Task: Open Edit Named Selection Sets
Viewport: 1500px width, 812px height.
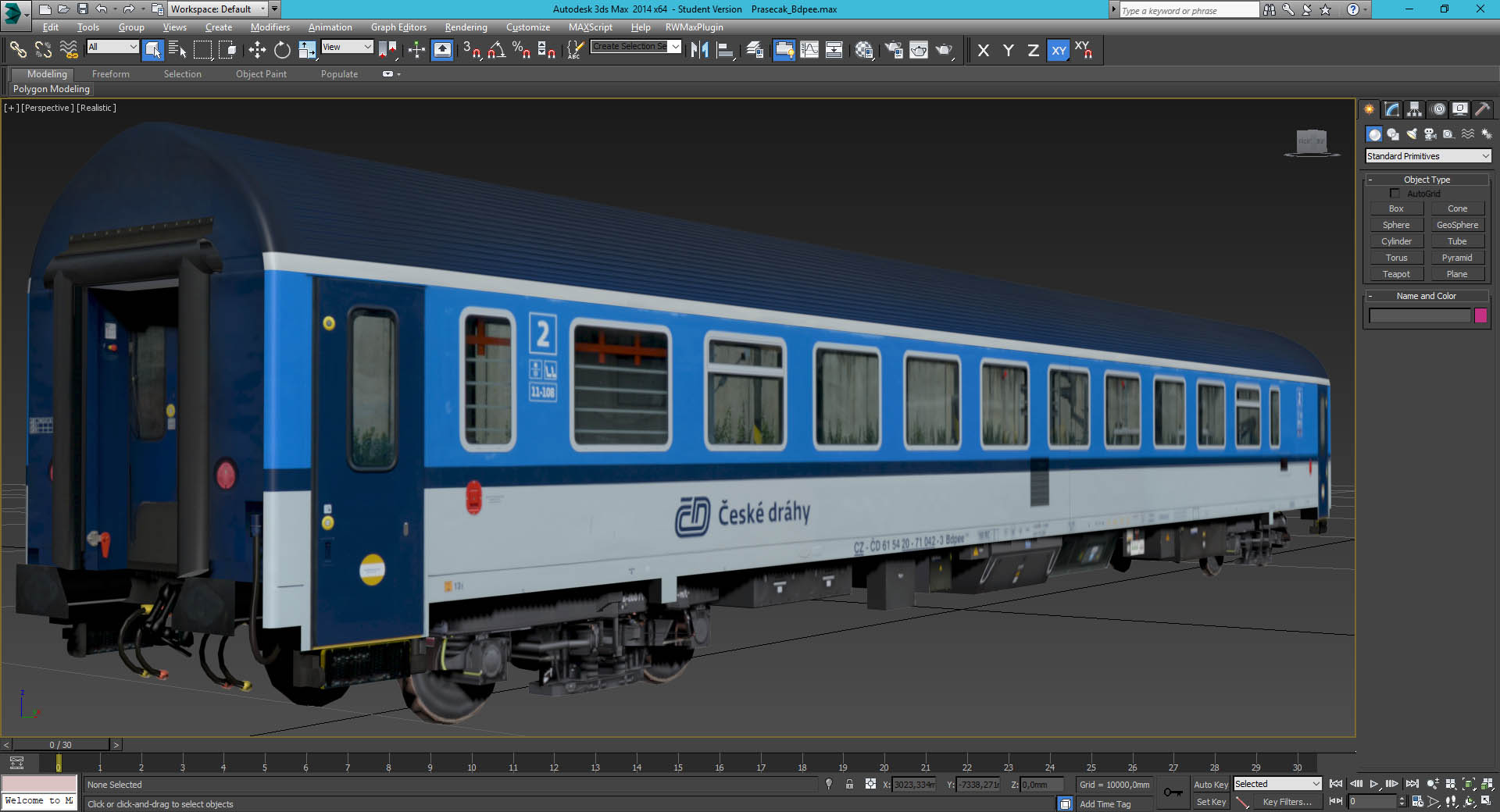Action: point(575,50)
